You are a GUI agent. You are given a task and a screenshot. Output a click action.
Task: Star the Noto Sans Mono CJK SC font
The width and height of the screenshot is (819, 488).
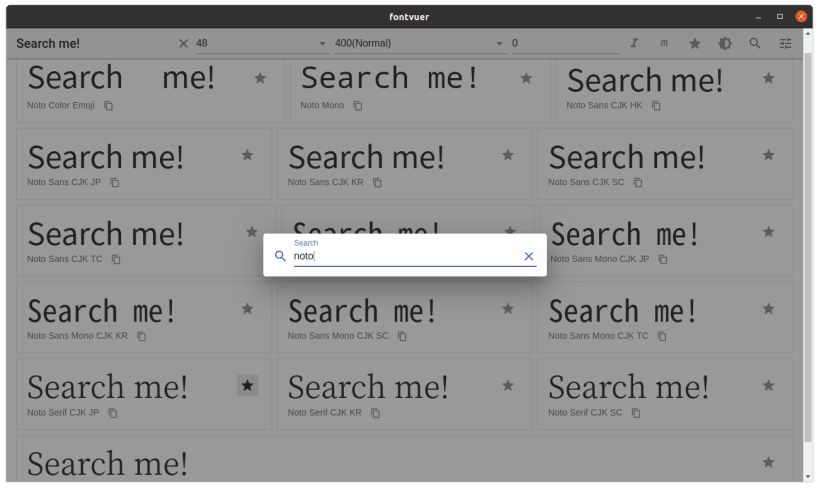click(x=508, y=309)
